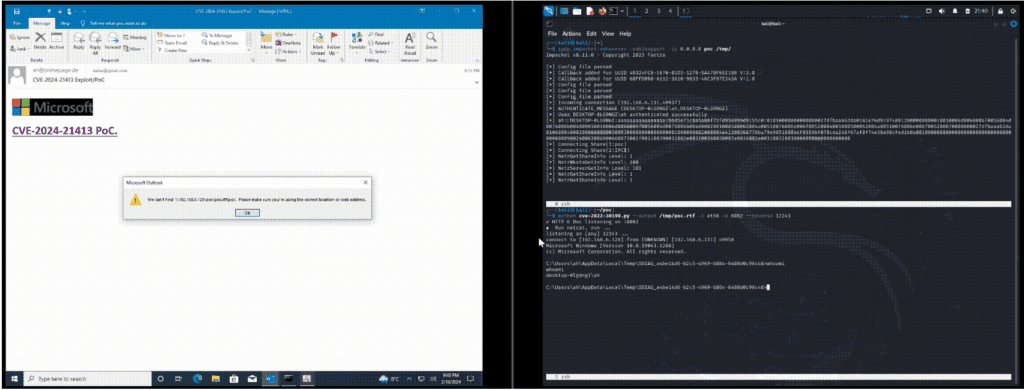Image resolution: width=1024 pixels, height=390 pixels.
Task: Open the Actions dropdown in Move group
Action: pyautogui.click(x=288, y=52)
